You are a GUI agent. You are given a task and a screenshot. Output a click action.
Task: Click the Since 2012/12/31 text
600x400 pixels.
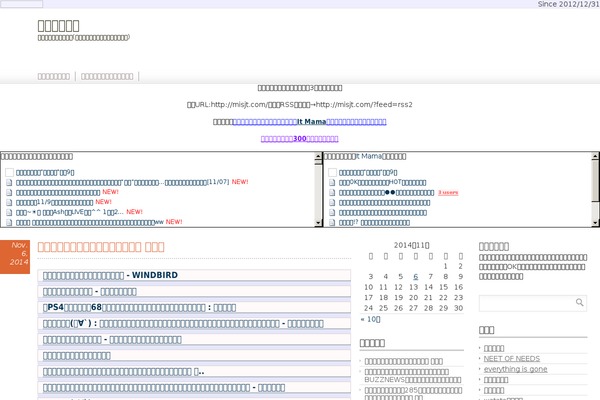coord(568,4)
